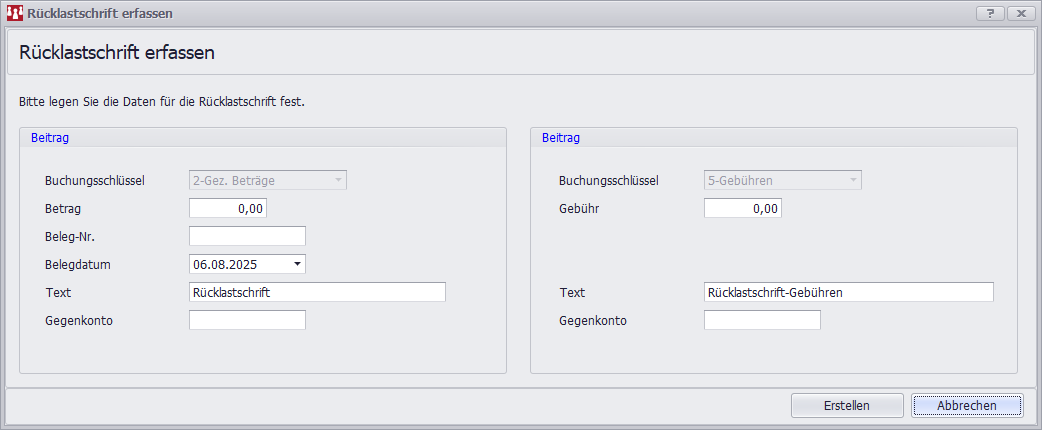Click the instruction text starting with Bitte
1042x430 pixels.
162,102
